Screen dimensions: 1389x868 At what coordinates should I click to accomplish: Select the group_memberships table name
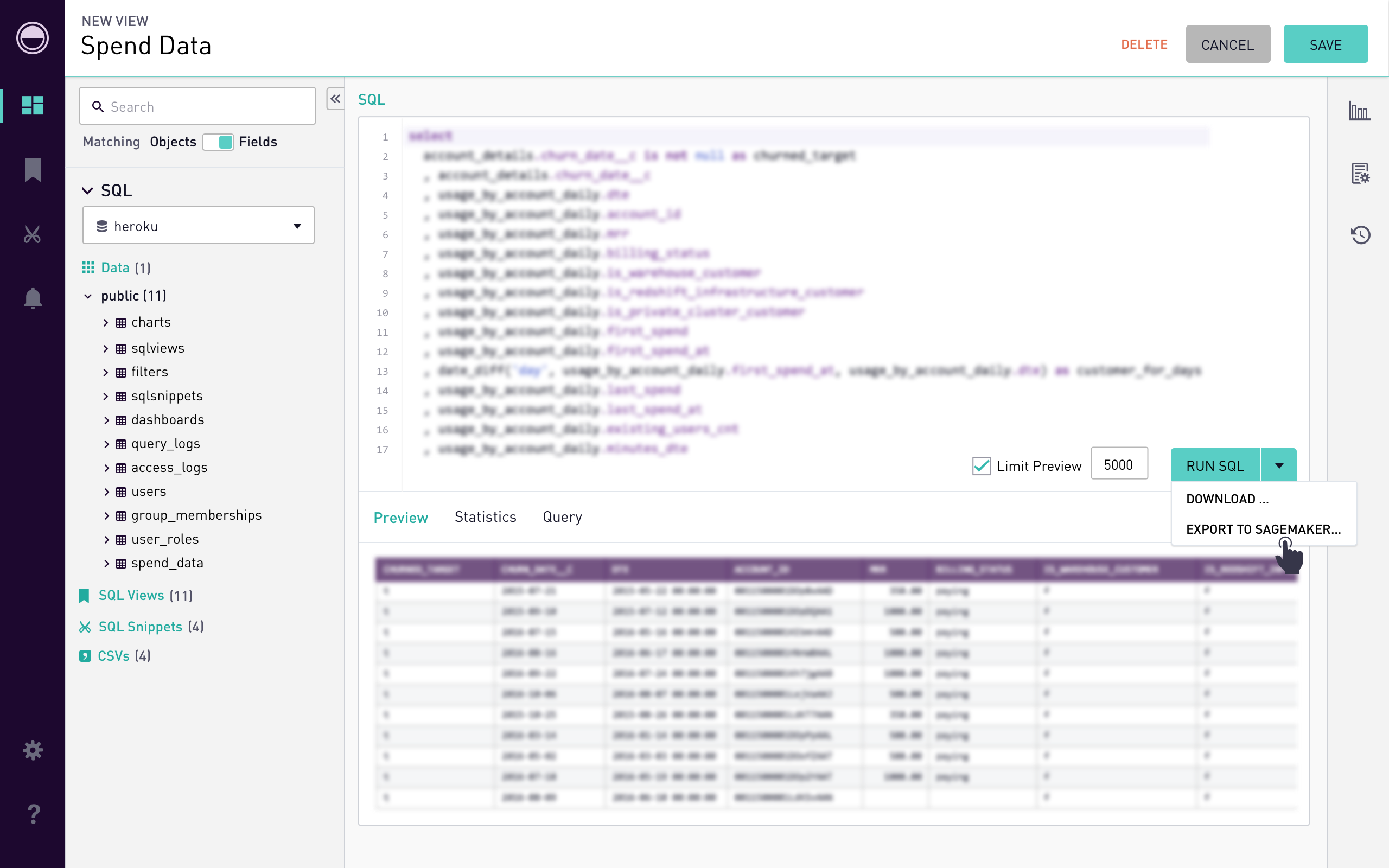coord(196,515)
